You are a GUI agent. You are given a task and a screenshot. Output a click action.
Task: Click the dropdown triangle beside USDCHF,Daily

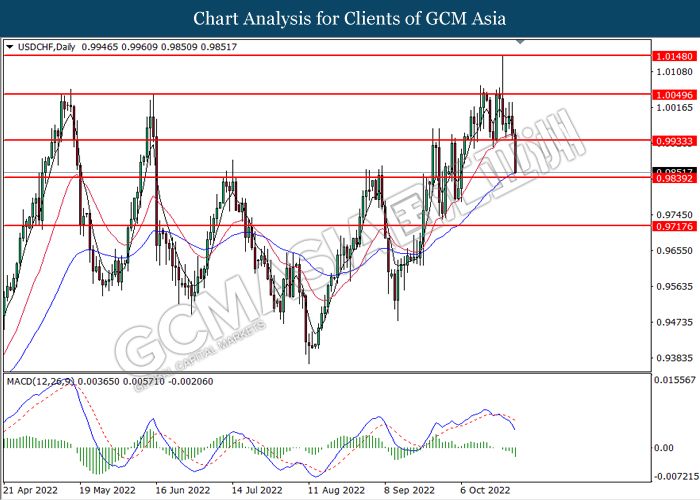10,47
